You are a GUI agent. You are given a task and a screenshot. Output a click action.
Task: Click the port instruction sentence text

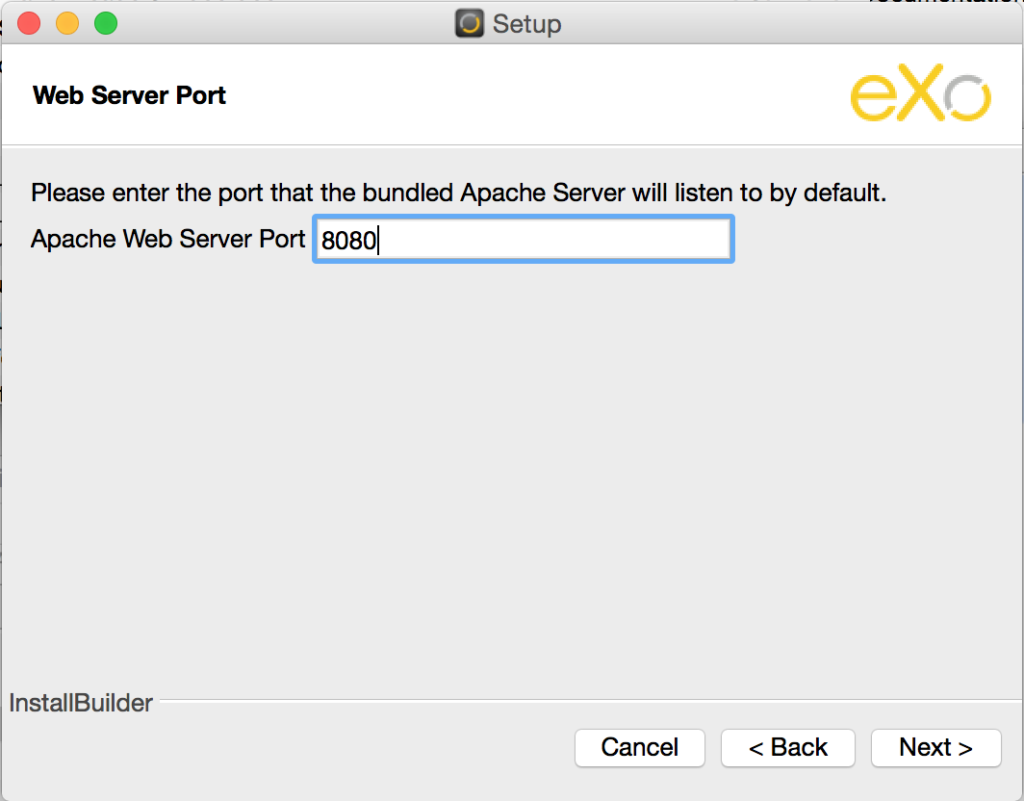click(458, 193)
